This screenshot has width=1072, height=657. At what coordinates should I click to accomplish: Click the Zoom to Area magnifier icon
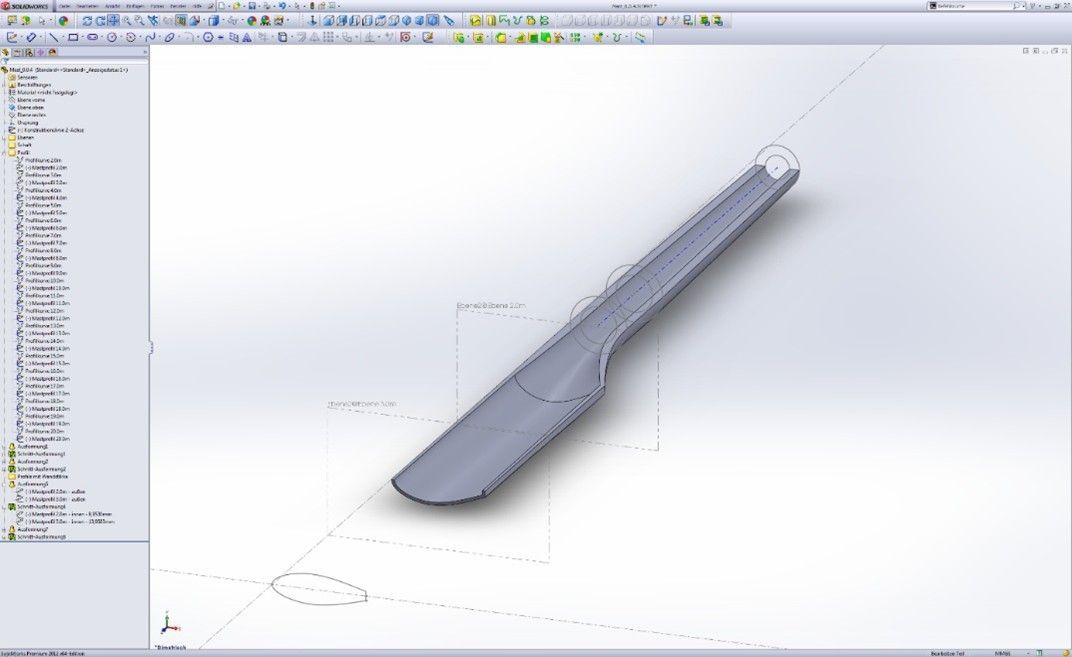tap(139, 21)
